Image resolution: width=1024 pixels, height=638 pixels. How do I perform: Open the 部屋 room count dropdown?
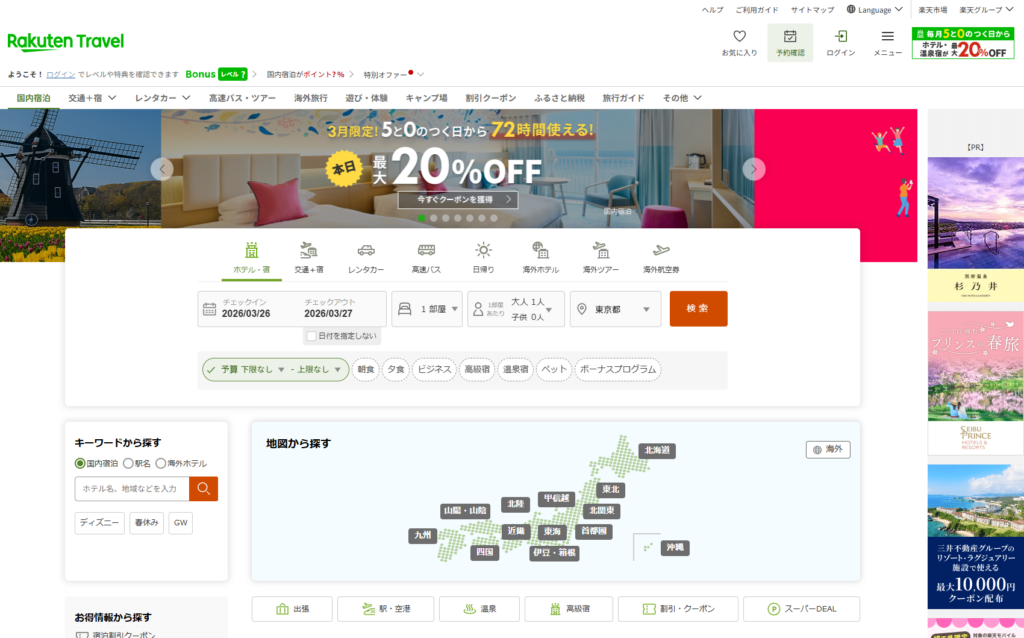click(x=427, y=310)
